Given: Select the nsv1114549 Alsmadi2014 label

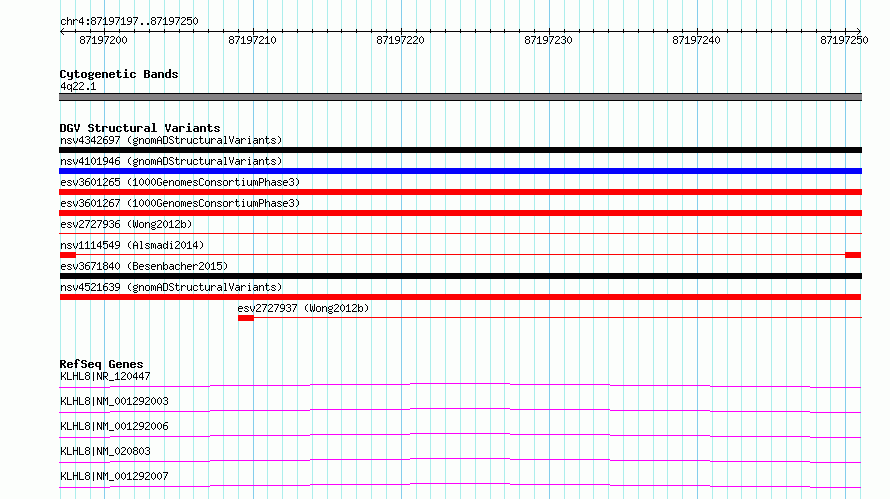Looking at the screenshot, I should pos(132,245).
